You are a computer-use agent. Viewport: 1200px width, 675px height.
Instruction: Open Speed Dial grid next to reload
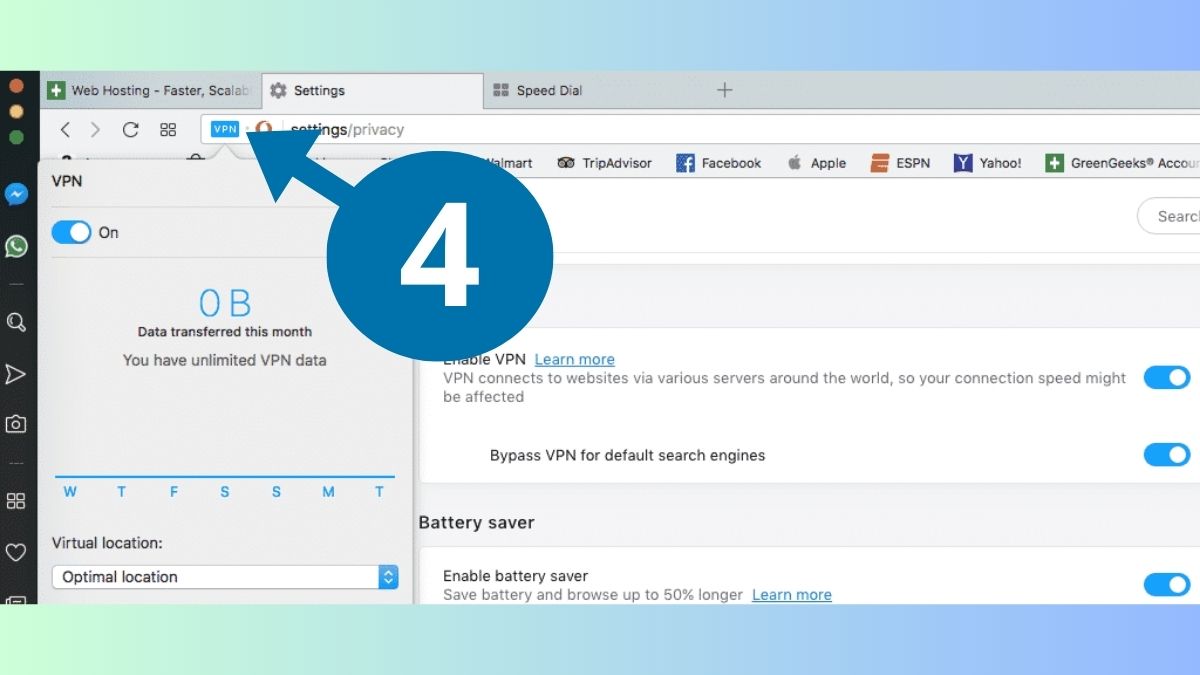(168, 130)
